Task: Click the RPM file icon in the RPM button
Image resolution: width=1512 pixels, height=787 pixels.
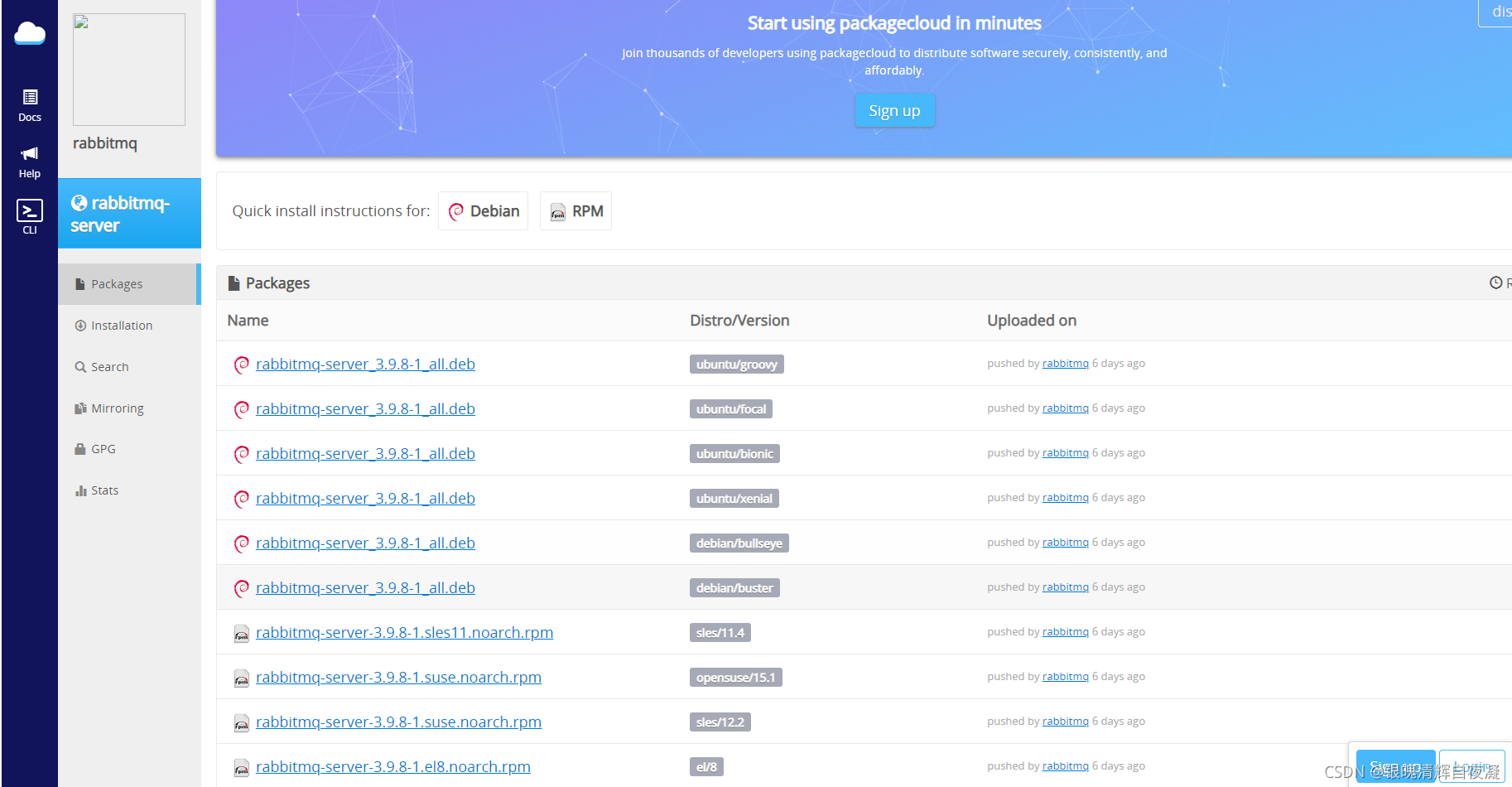Action: 558,212
